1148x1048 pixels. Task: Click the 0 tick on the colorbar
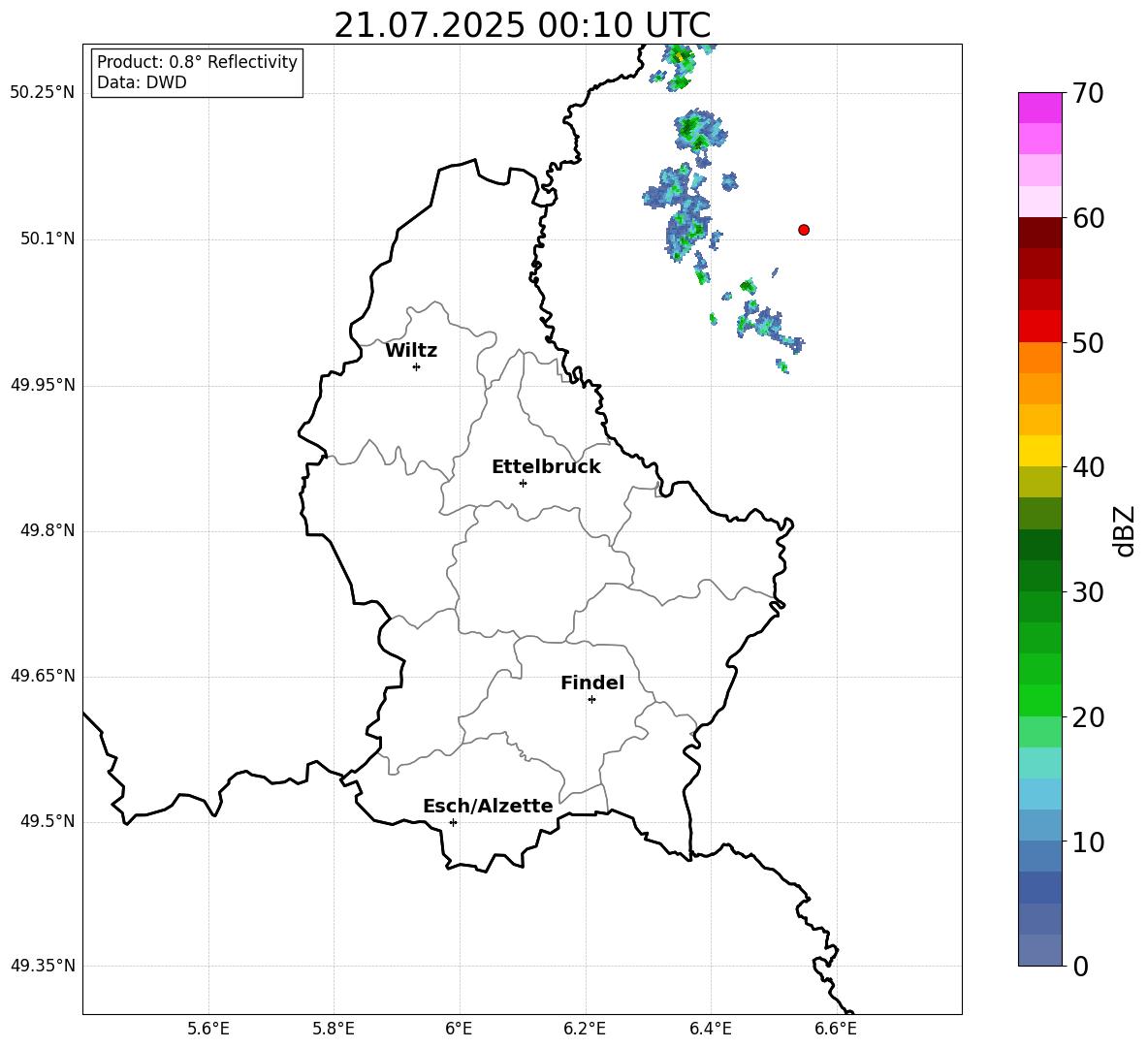[1080, 967]
